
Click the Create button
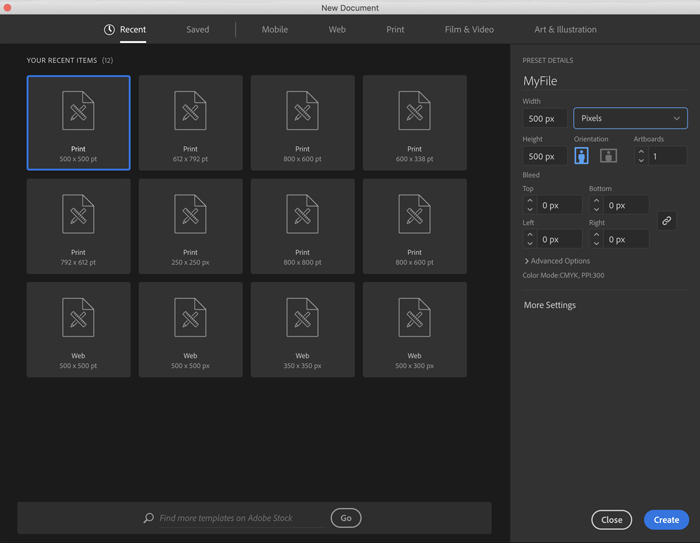pos(666,520)
